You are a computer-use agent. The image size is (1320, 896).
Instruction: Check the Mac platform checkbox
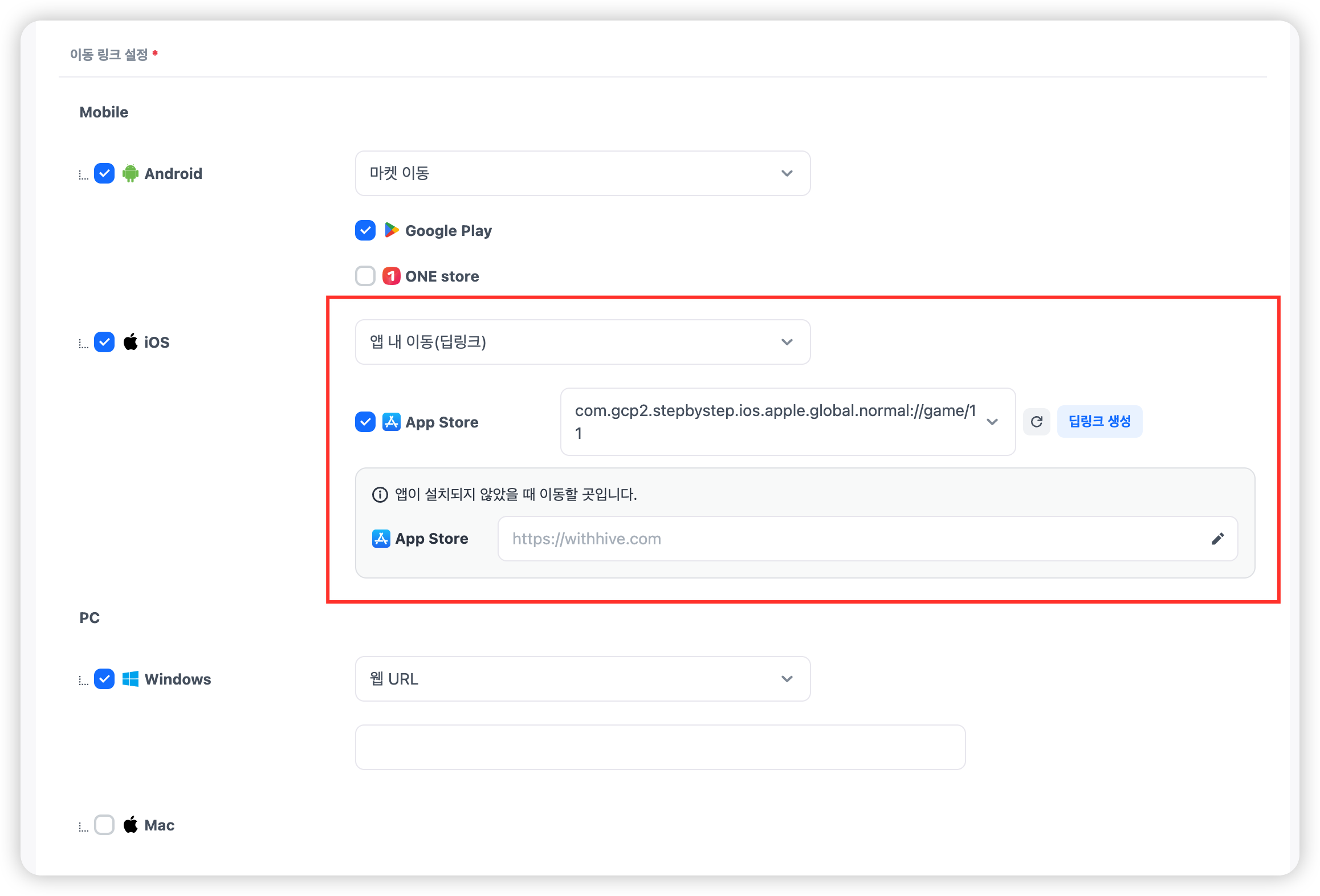click(x=104, y=825)
